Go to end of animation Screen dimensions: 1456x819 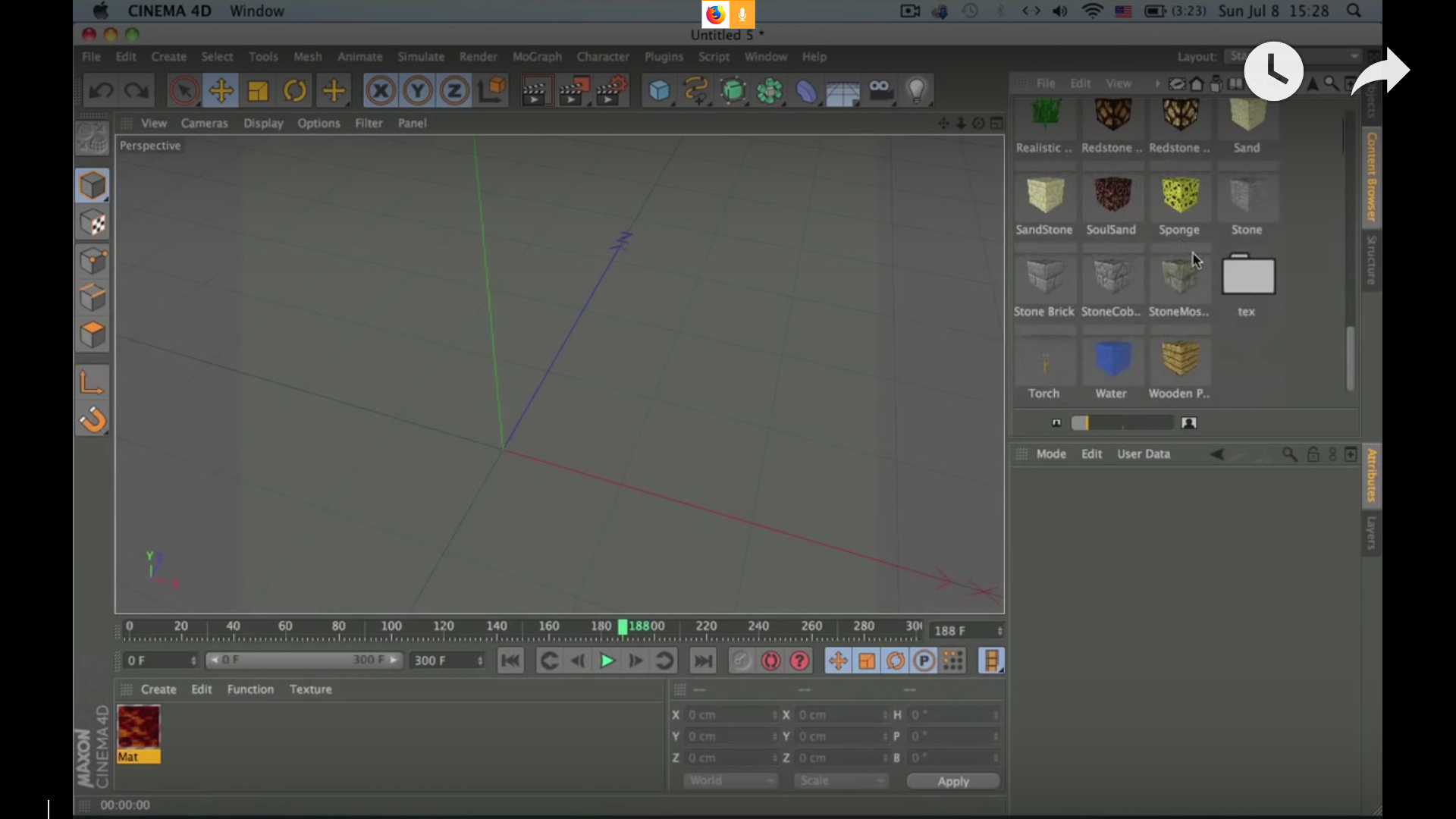pos(703,661)
